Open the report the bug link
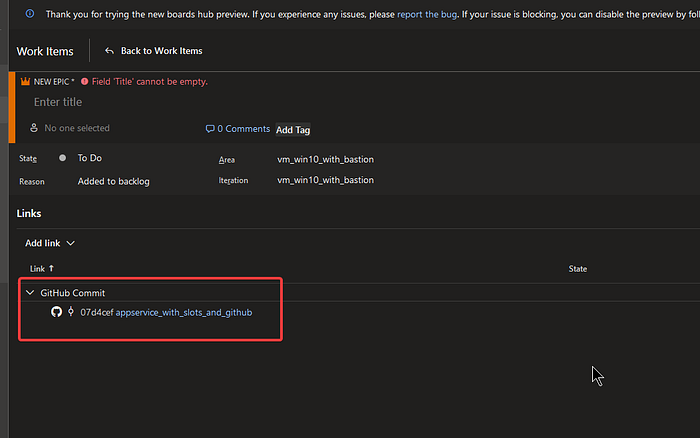 (x=427, y=14)
